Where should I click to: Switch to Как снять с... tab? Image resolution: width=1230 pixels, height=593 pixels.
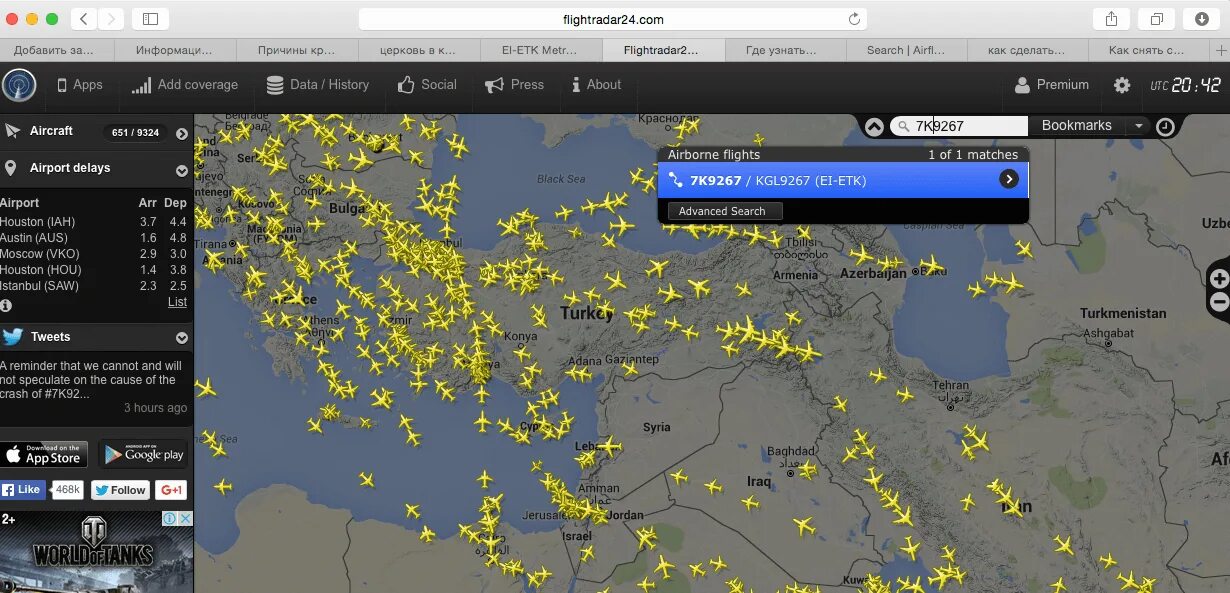(1148, 49)
